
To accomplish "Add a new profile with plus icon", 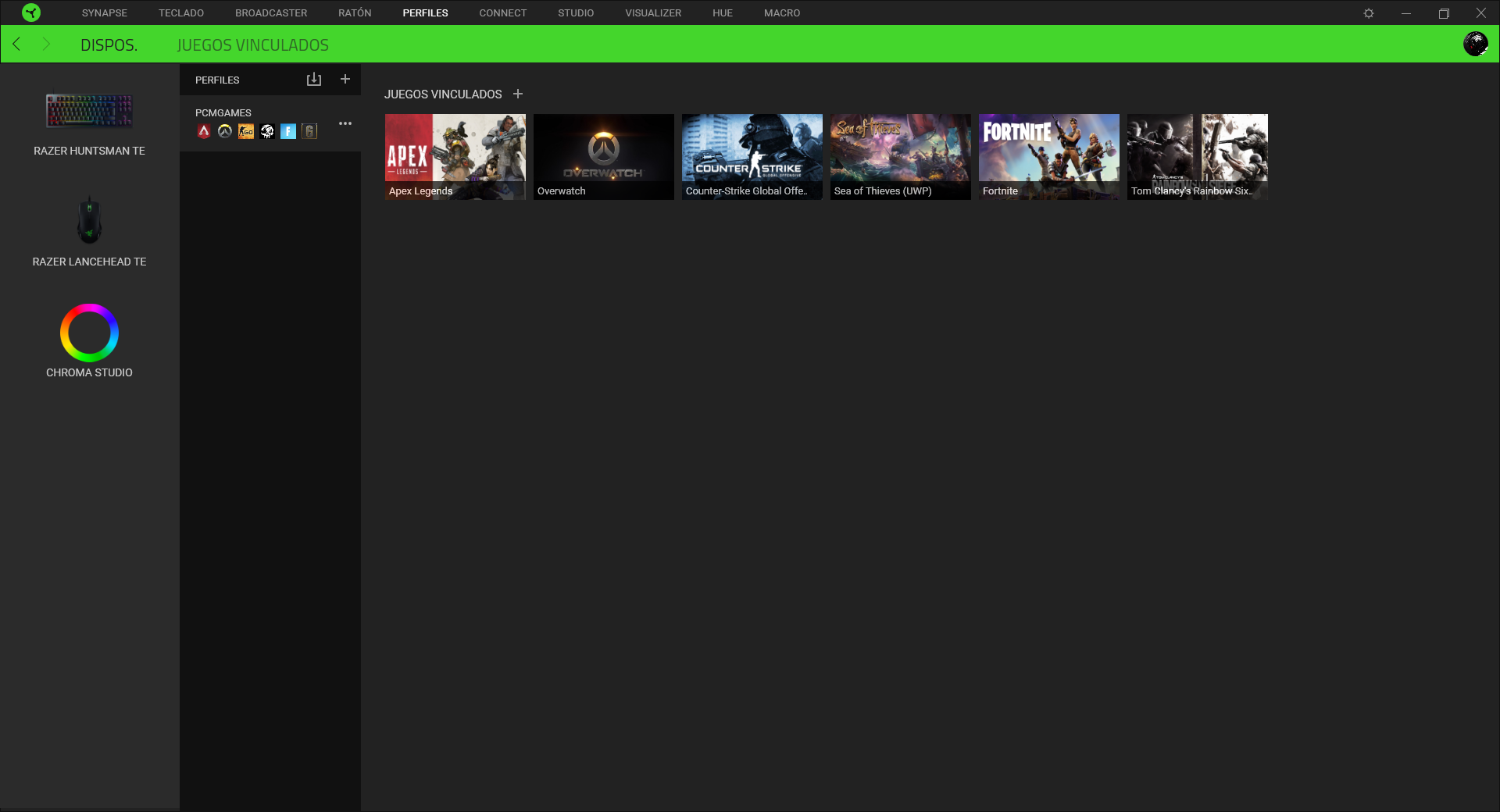I will point(345,80).
